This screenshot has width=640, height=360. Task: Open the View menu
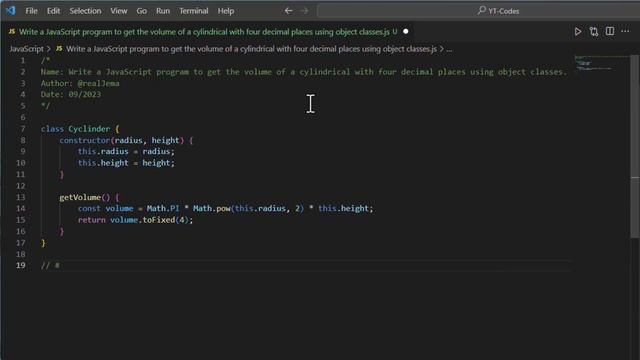[x=119, y=11]
